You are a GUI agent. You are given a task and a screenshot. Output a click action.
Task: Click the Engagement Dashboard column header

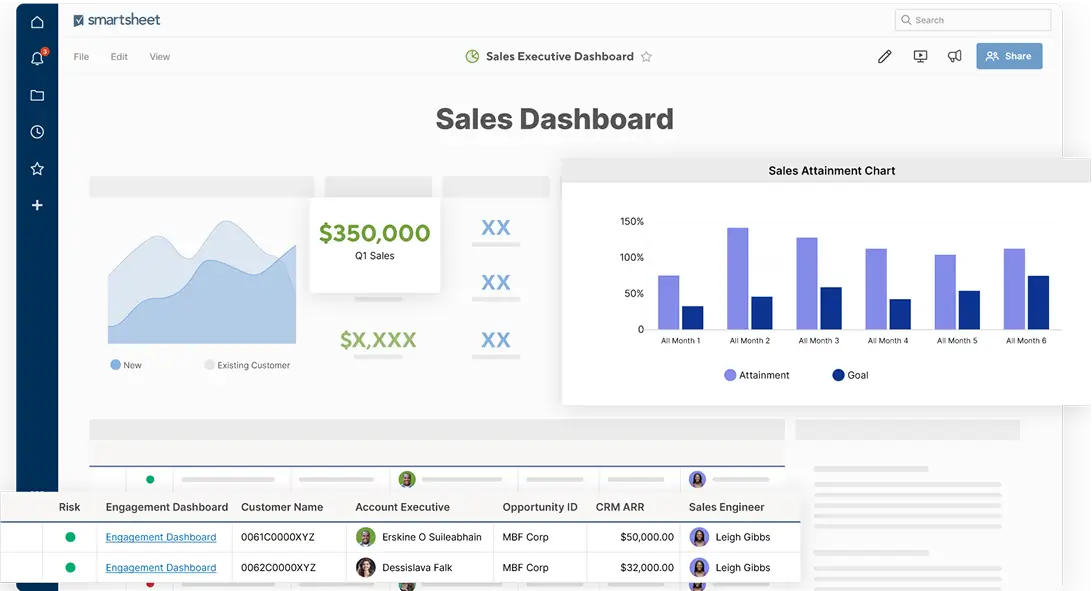(167, 507)
